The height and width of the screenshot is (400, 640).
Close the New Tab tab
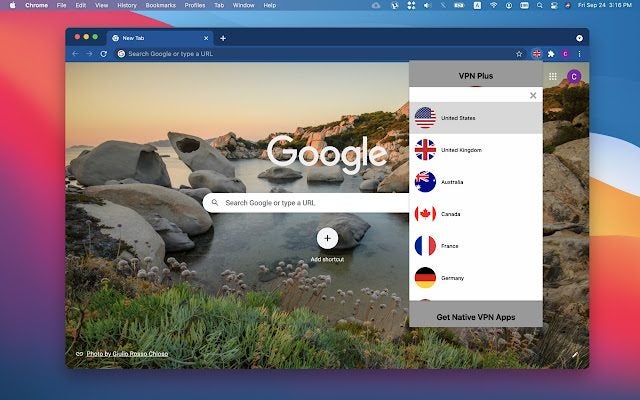206,38
